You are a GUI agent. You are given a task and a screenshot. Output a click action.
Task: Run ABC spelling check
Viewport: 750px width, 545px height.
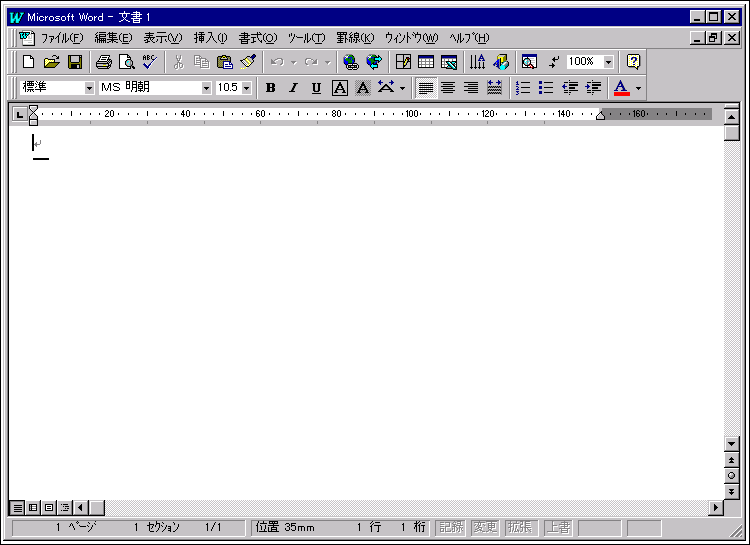150,62
